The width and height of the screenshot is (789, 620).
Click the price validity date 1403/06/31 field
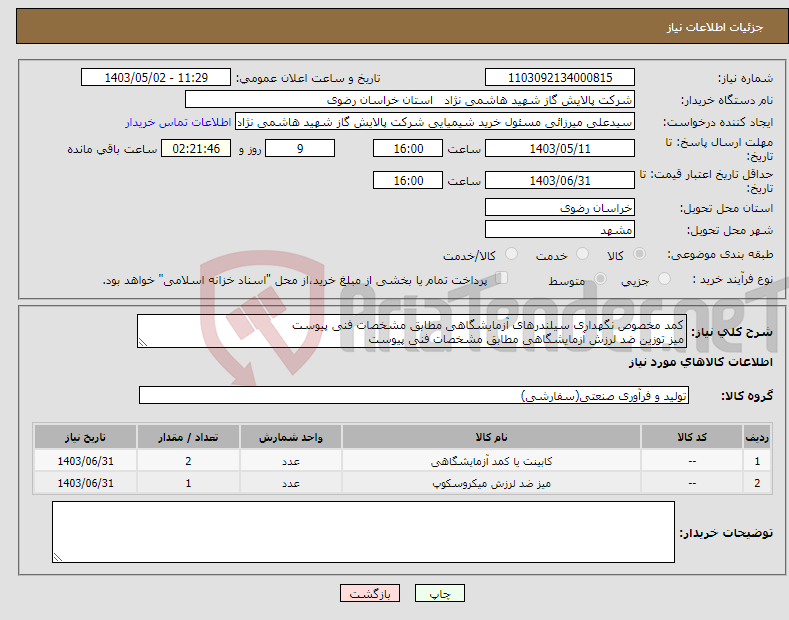tap(560, 180)
